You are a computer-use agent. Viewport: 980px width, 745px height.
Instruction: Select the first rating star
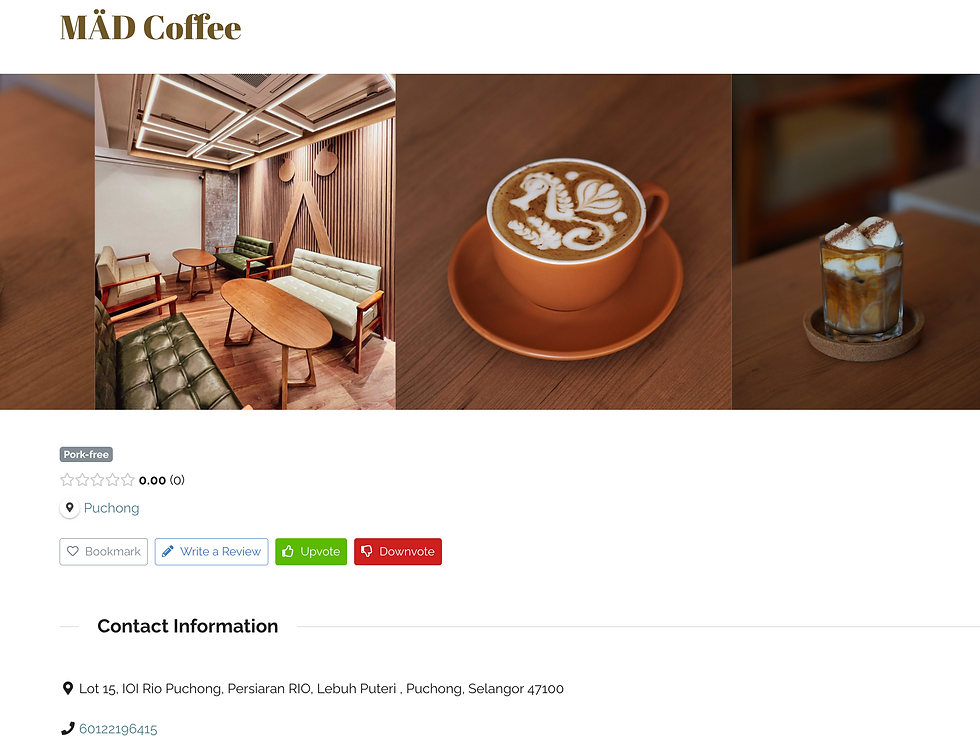pos(67,480)
